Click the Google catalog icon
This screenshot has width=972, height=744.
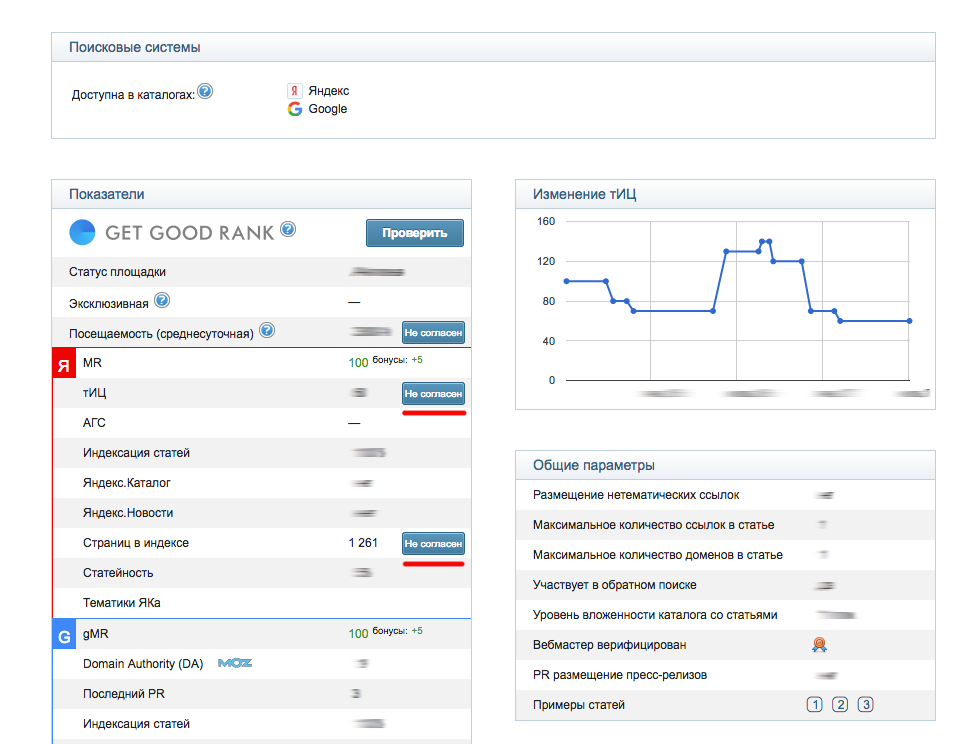(x=294, y=109)
